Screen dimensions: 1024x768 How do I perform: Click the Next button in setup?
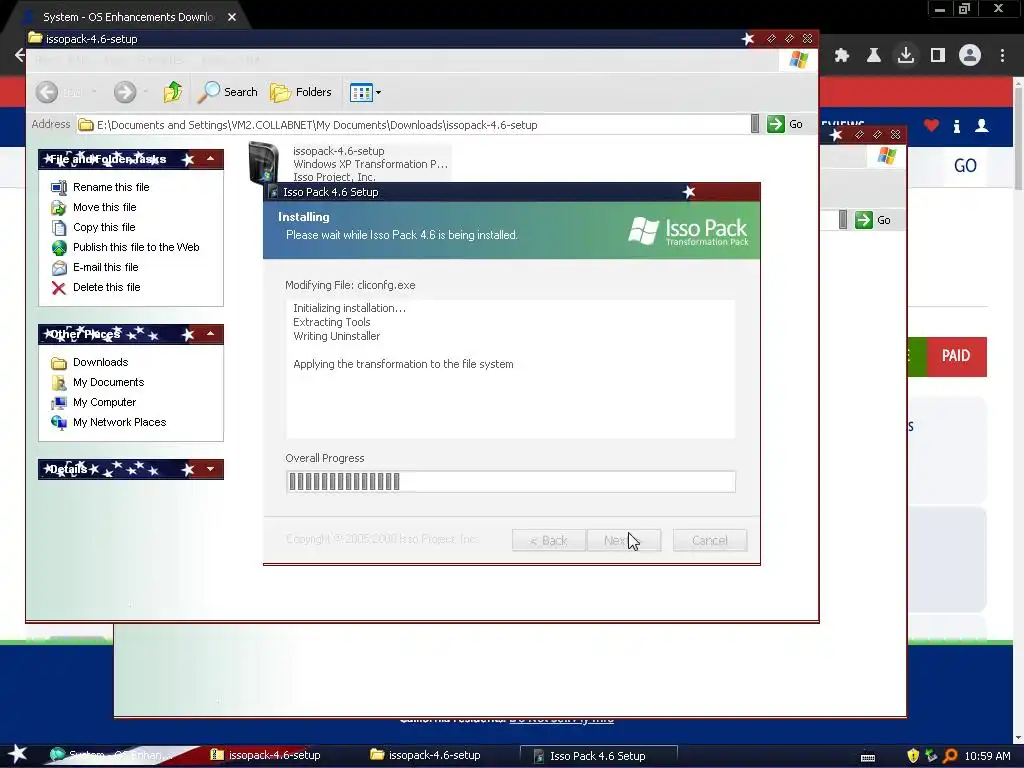624,540
